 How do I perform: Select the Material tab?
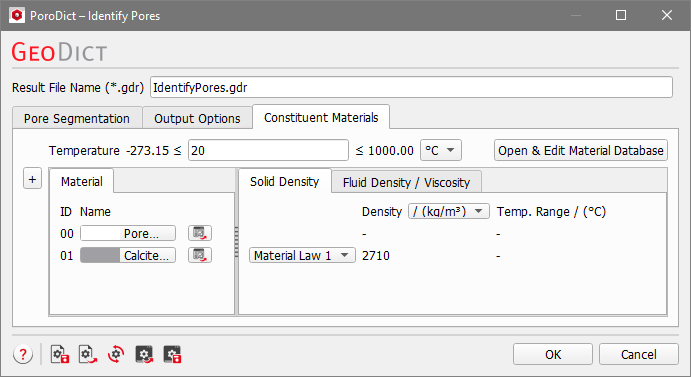(x=82, y=181)
